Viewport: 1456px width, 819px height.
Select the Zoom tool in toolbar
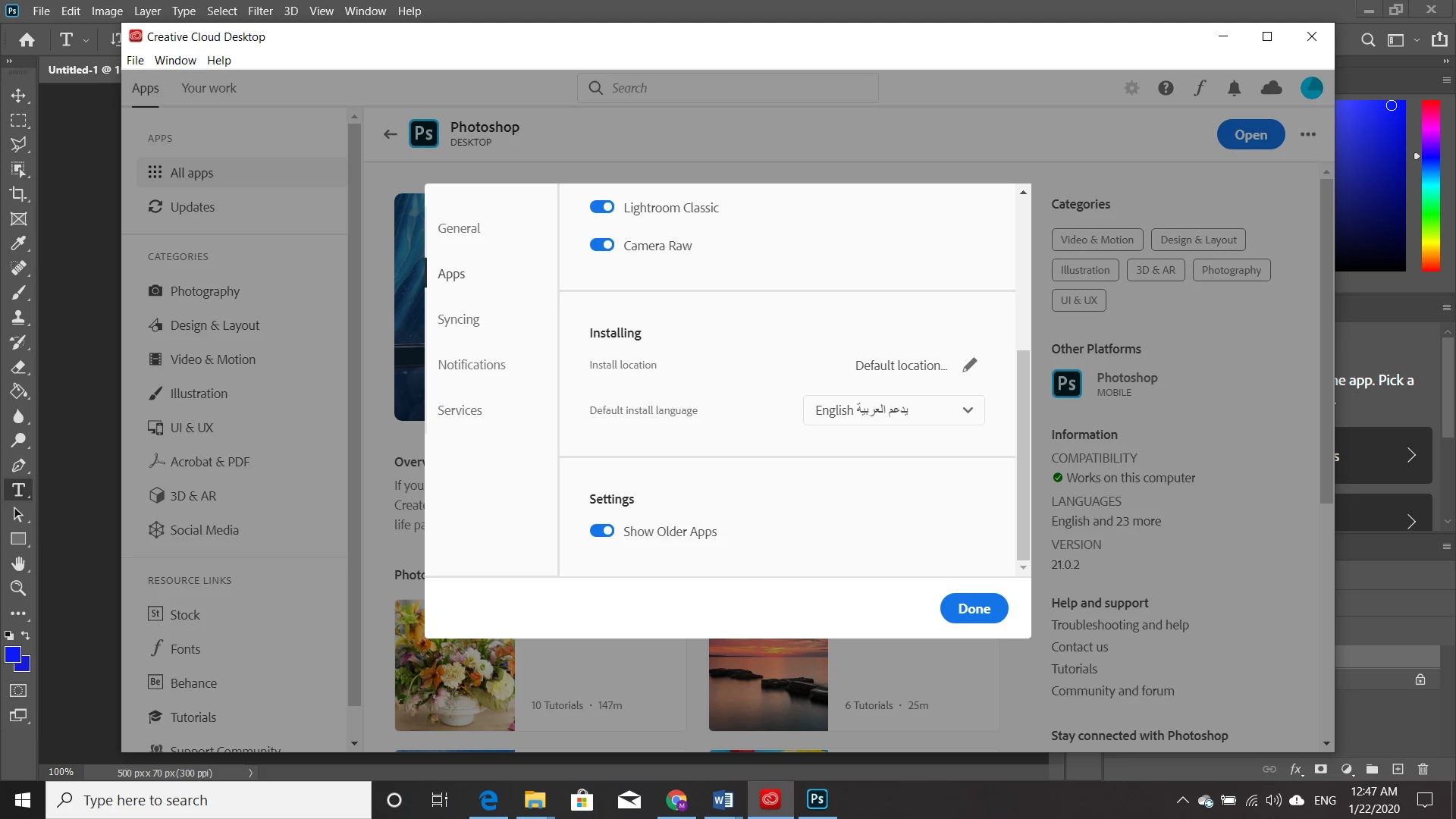18,588
